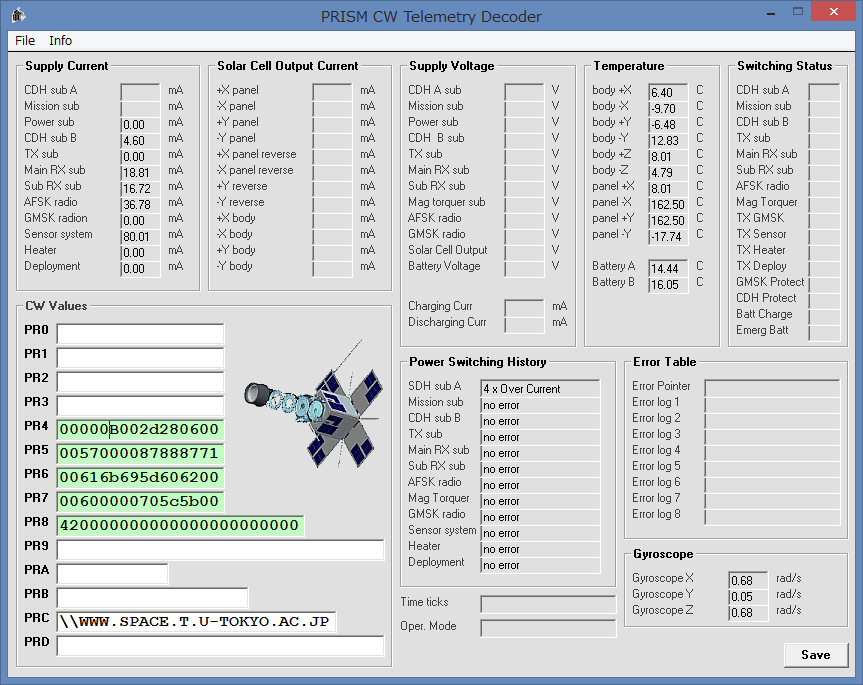The height and width of the screenshot is (685, 863).
Task: Click the PR8 field starting with 42000
Action: (180, 525)
